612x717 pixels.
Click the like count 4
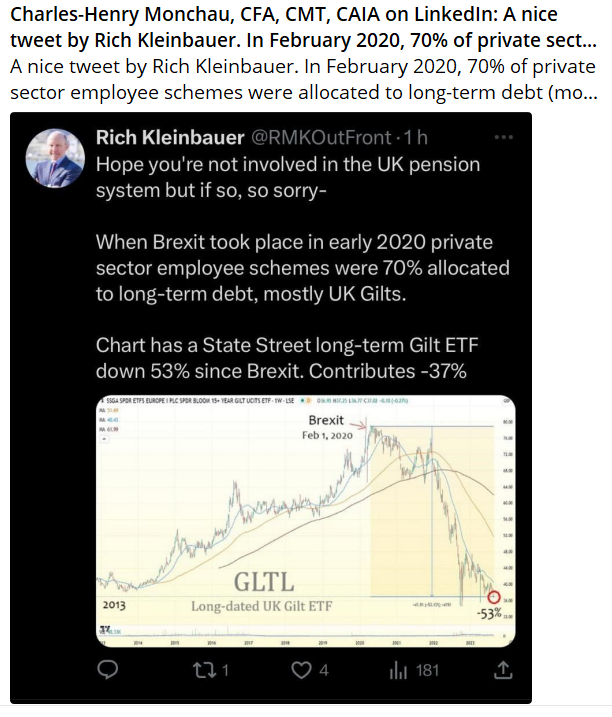pyautogui.click(x=323, y=670)
